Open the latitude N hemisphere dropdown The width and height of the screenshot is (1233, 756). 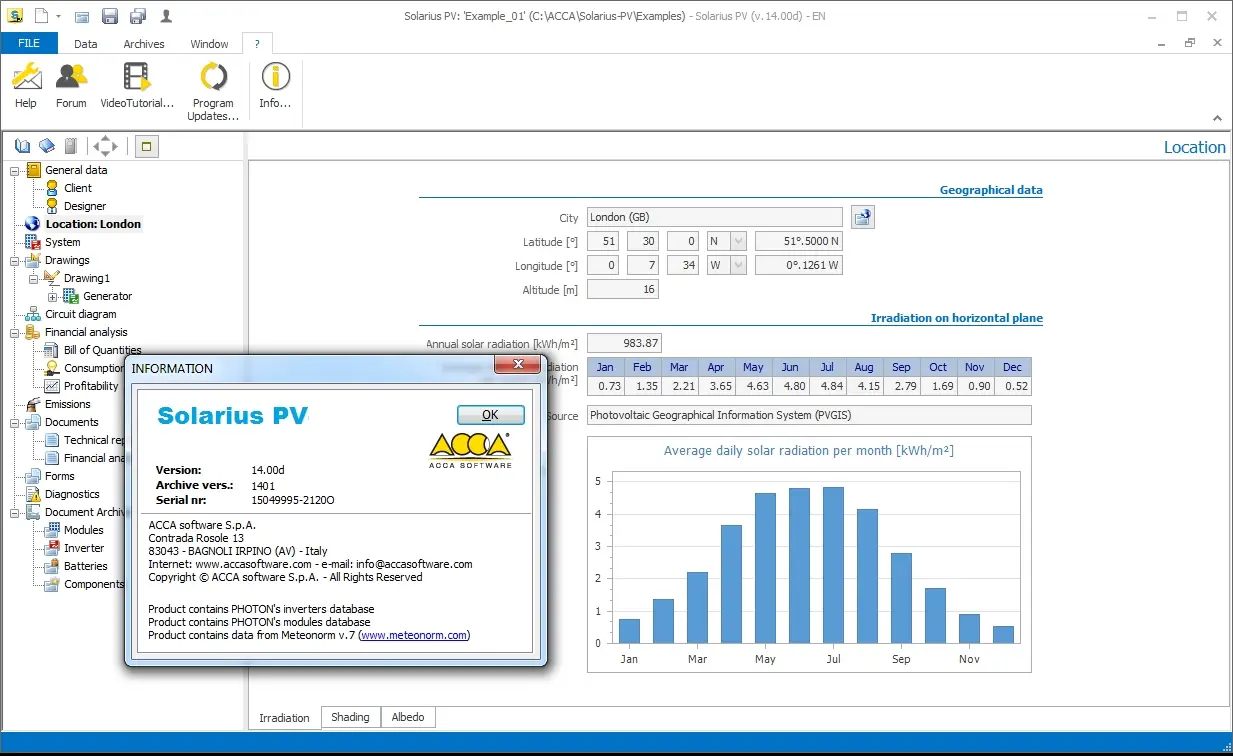(x=738, y=241)
